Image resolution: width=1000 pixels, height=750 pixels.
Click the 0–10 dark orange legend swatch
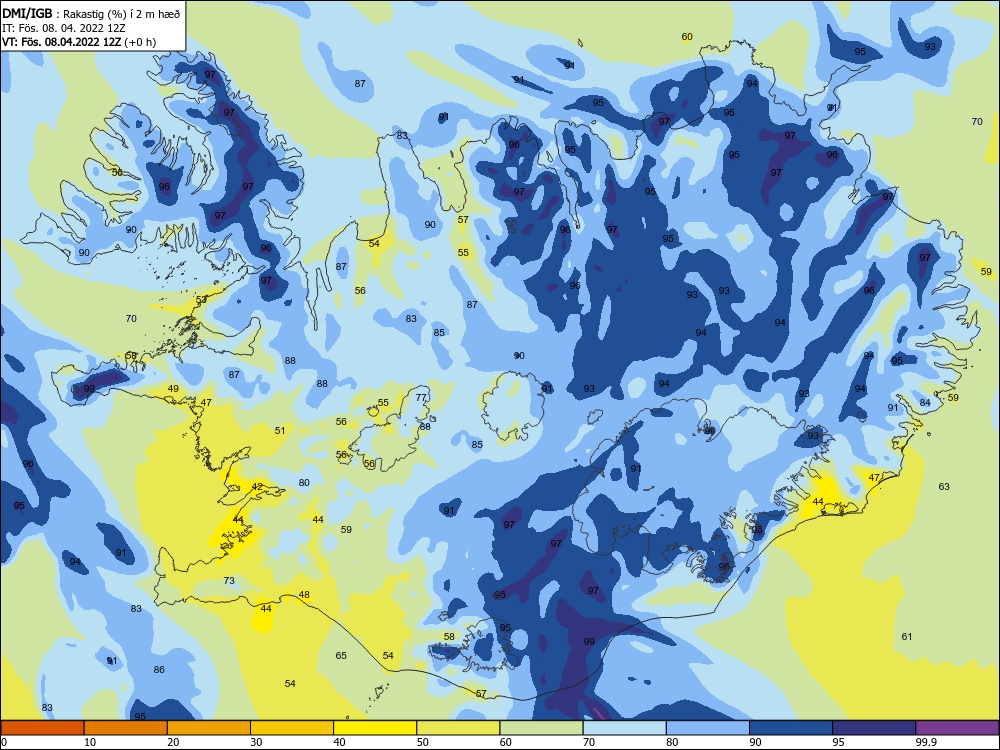click(42, 728)
